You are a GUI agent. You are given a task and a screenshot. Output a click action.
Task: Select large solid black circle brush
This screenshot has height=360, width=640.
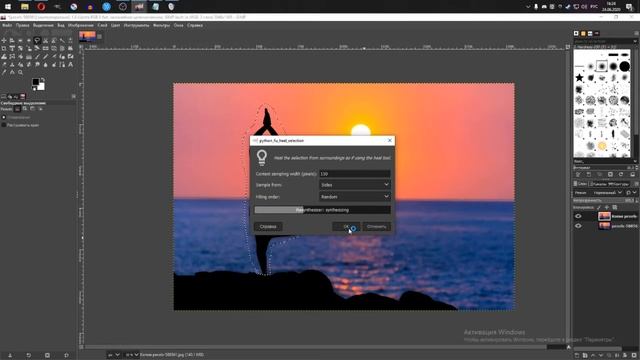[624, 66]
